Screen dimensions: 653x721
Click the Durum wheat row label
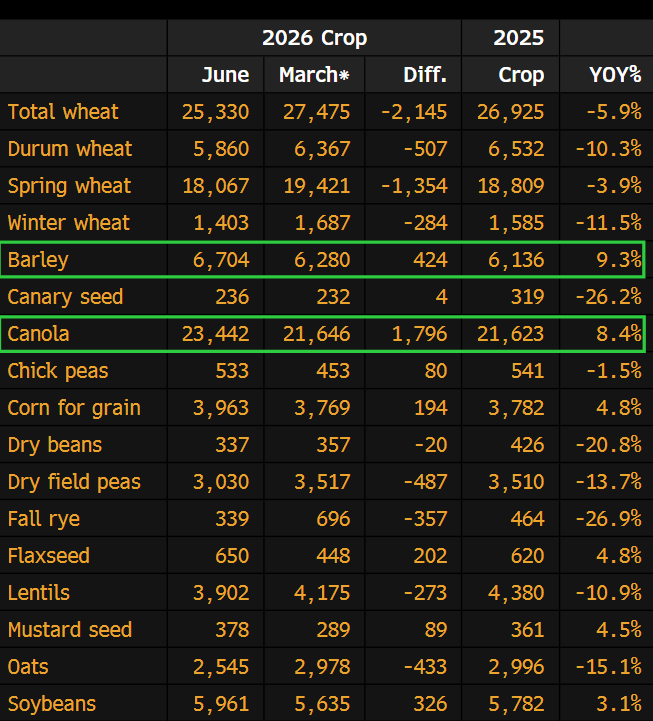coord(70,149)
